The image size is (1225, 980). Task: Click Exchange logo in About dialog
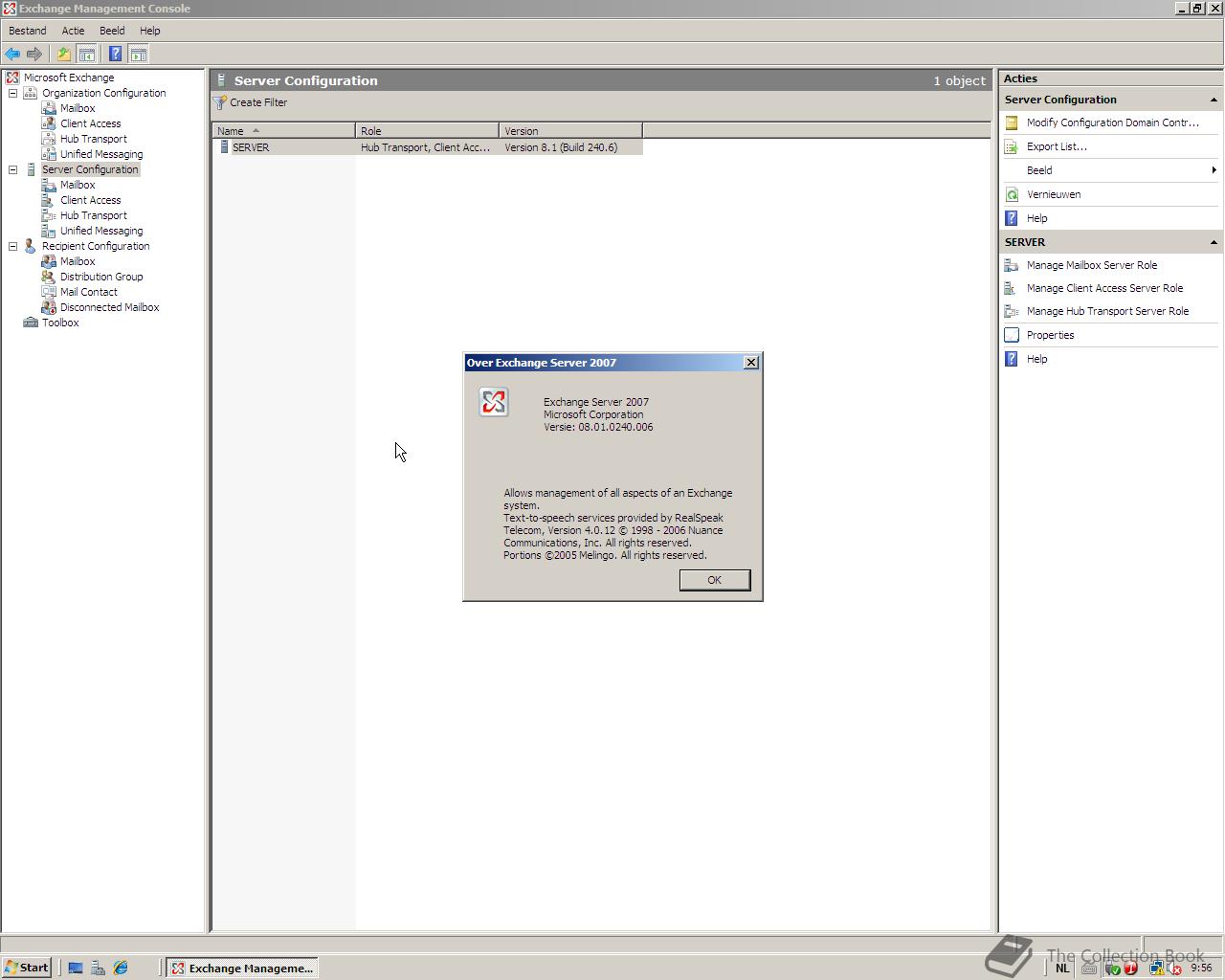click(x=494, y=402)
